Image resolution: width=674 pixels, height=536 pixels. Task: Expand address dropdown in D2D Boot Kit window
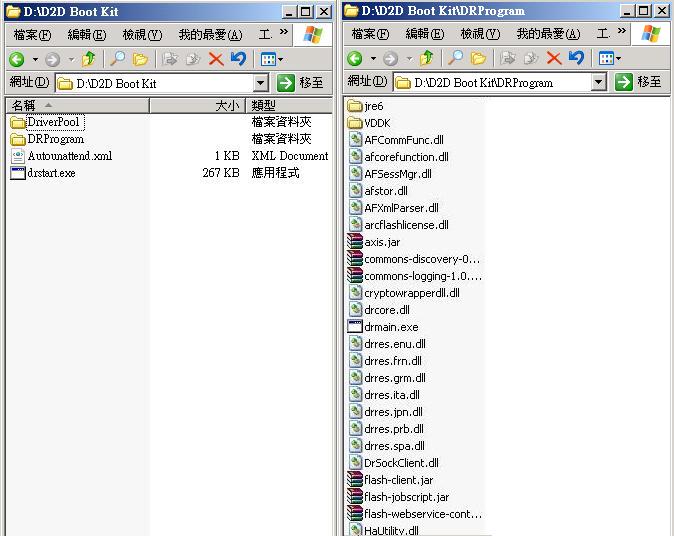click(x=260, y=83)
